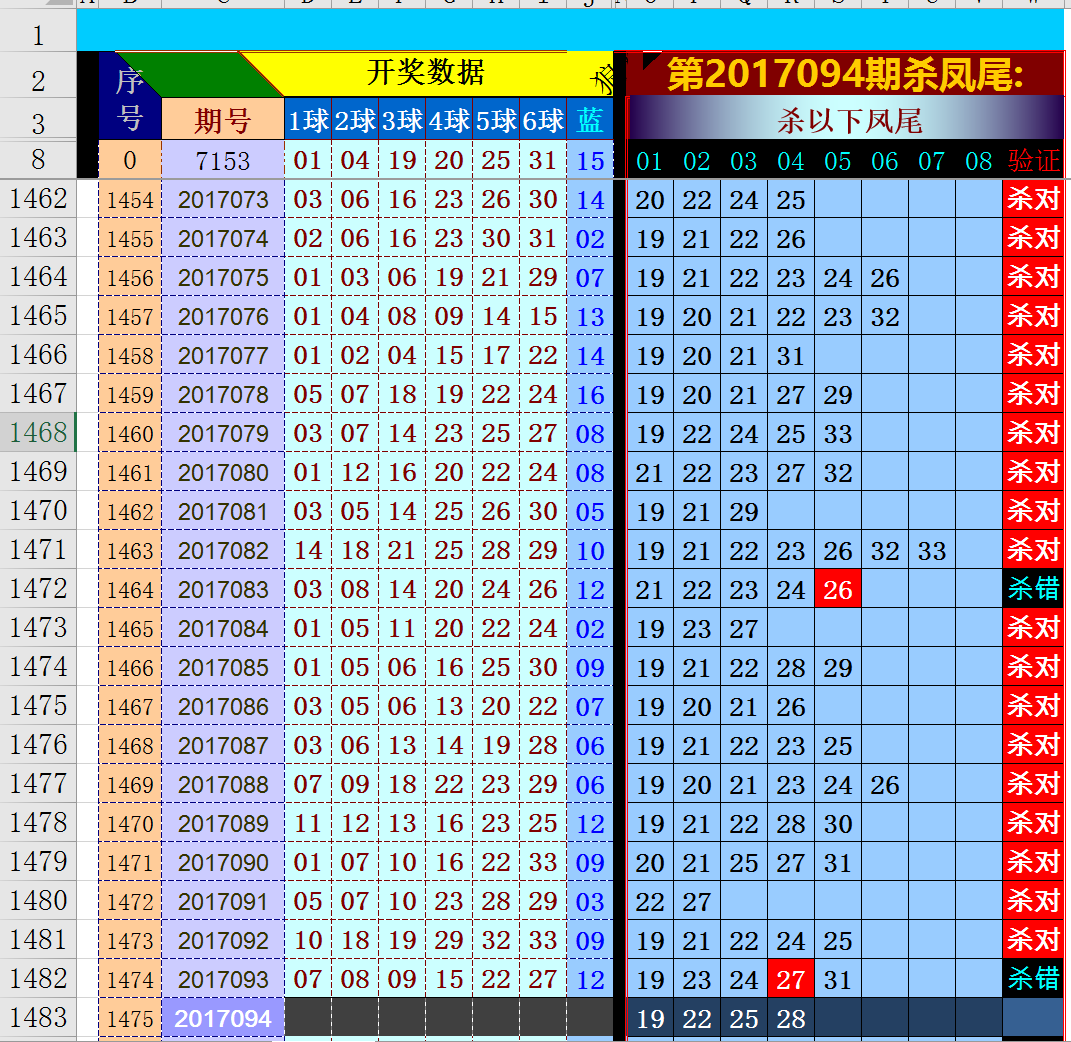Click blue ball 15 in row 8

coord(590,160)
